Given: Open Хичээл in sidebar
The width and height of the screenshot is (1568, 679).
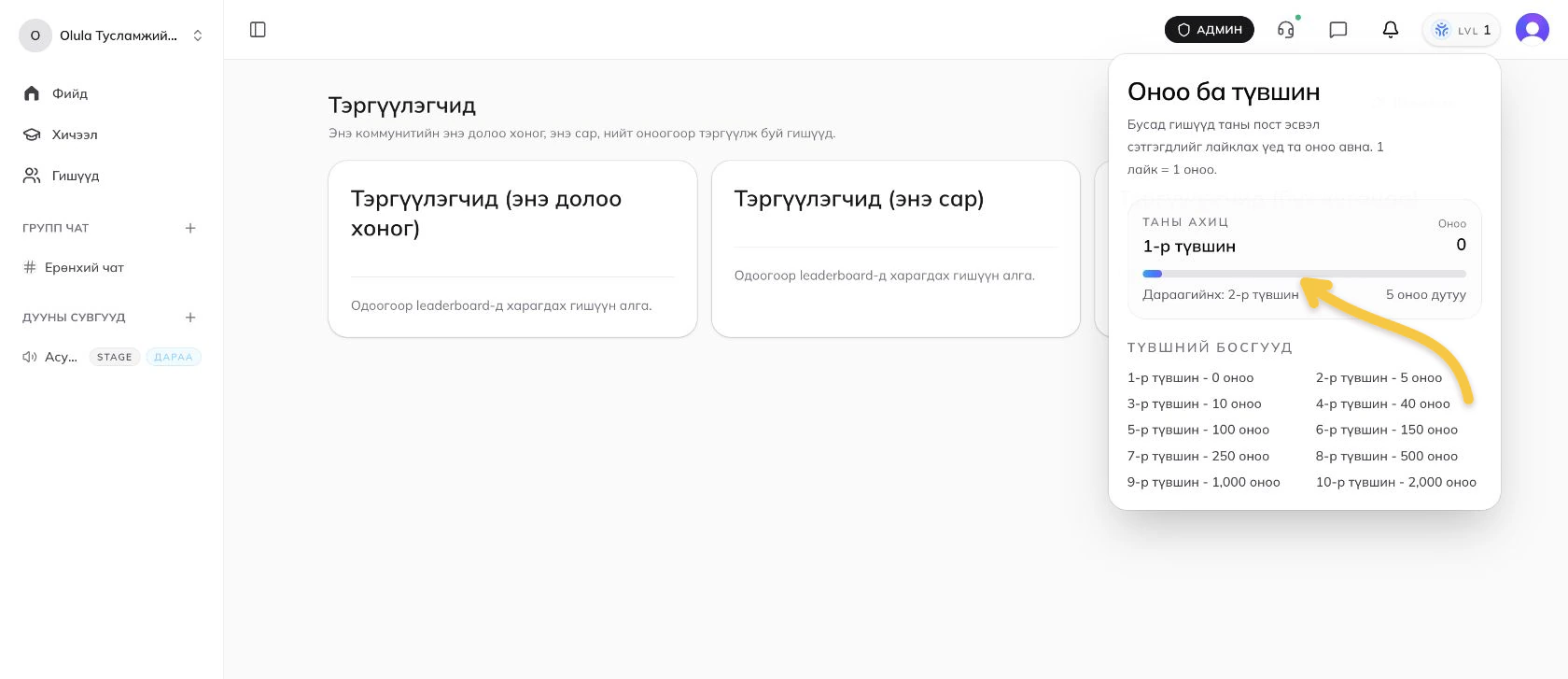Looking at the screenshot, I should tap(112, 134).
